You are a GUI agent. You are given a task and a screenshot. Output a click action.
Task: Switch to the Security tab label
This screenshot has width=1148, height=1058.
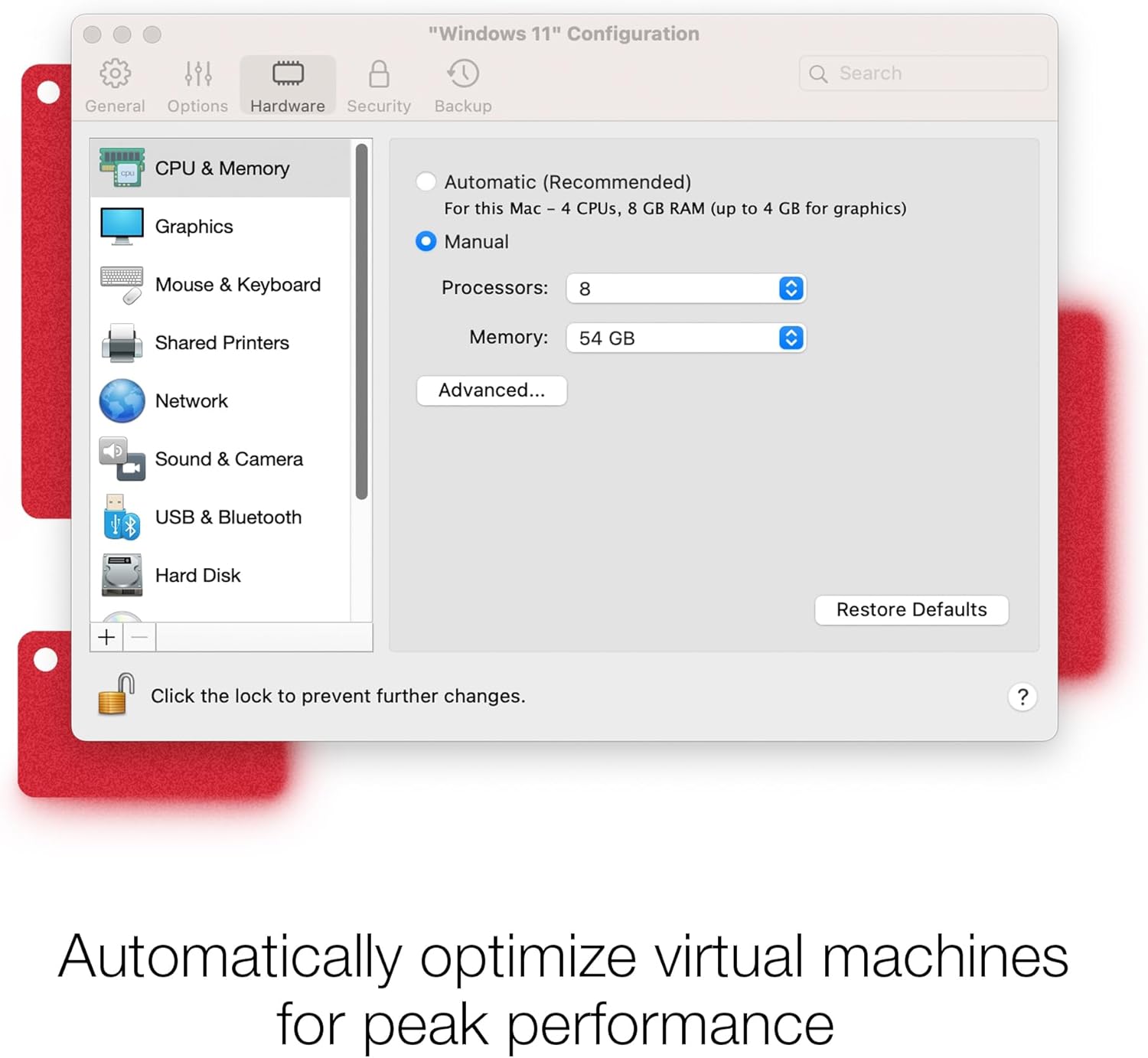pos(379,106)
